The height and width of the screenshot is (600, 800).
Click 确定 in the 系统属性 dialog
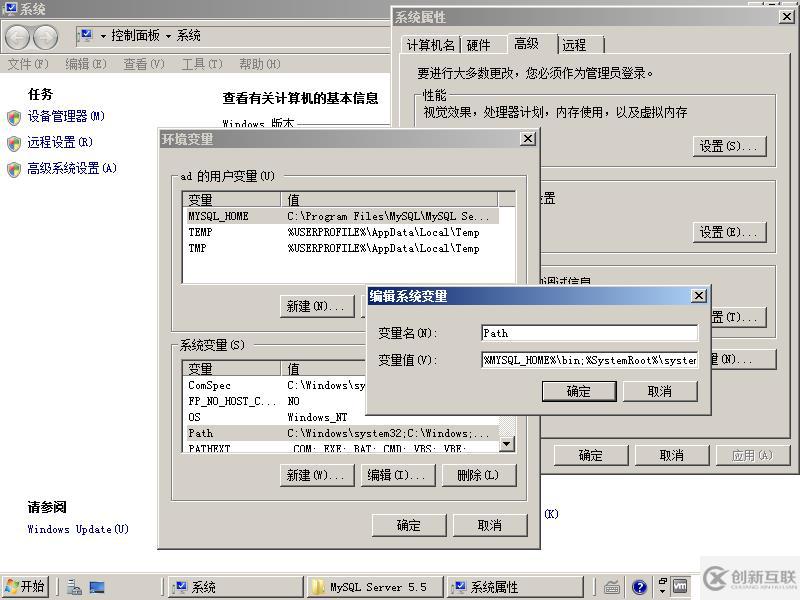click(591, 455)
